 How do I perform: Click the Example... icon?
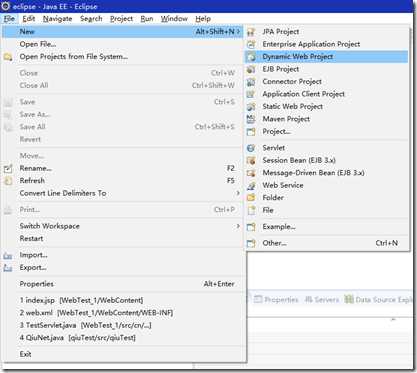pos(251,227)
